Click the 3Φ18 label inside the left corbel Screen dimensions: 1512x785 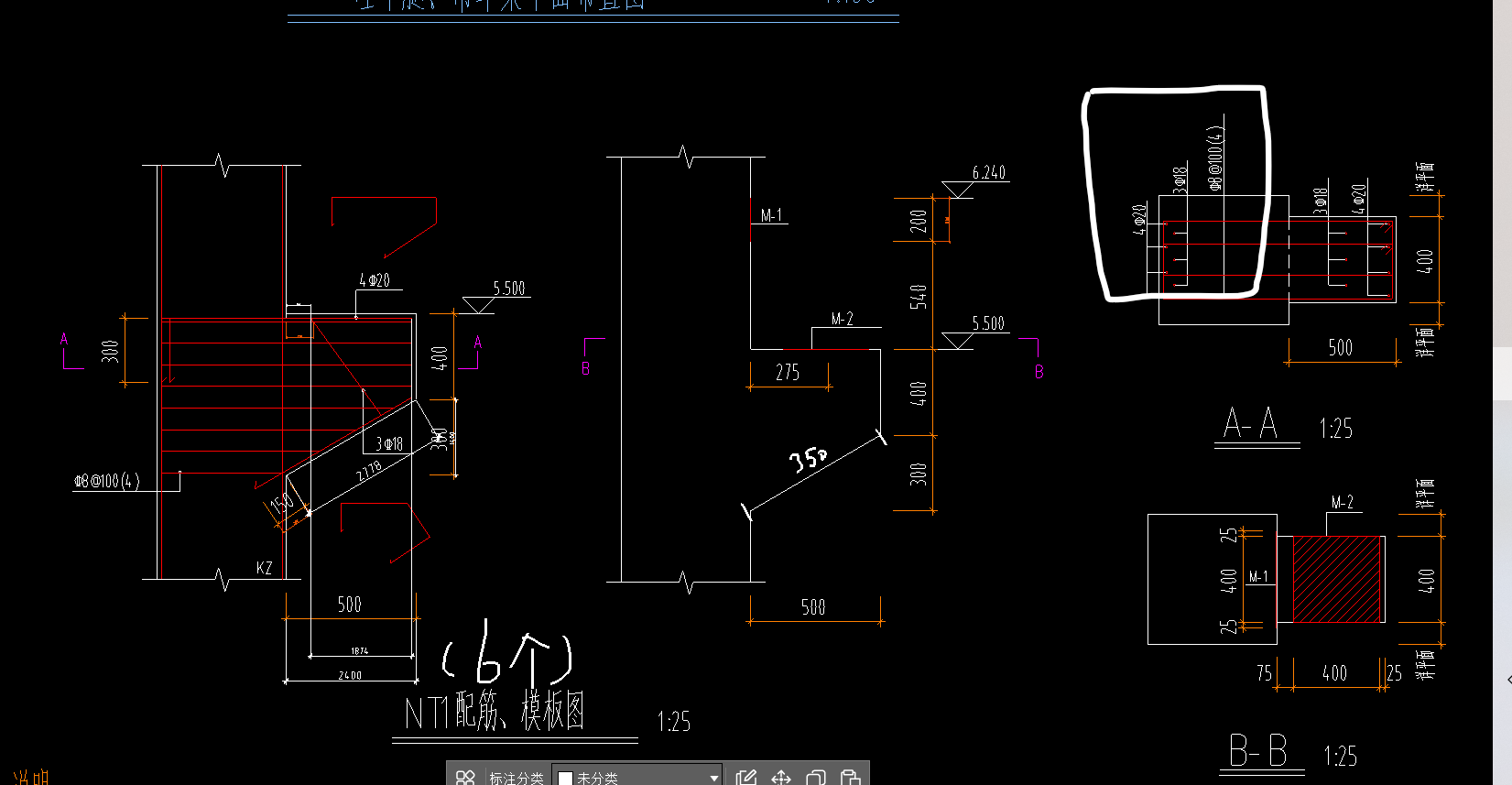(x=389, y=443)
